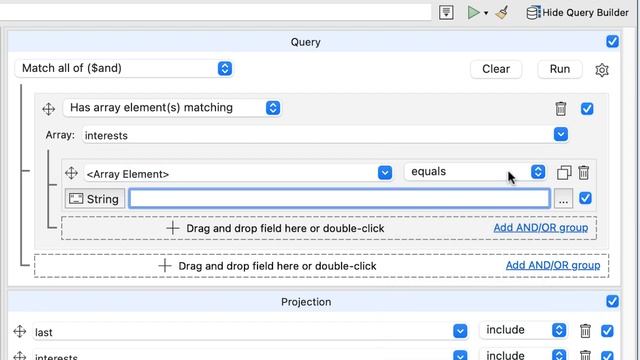Viewport: 640px width, 360px height.
Task: Click the inner drag and drop field area
Action: pos(329,228)
